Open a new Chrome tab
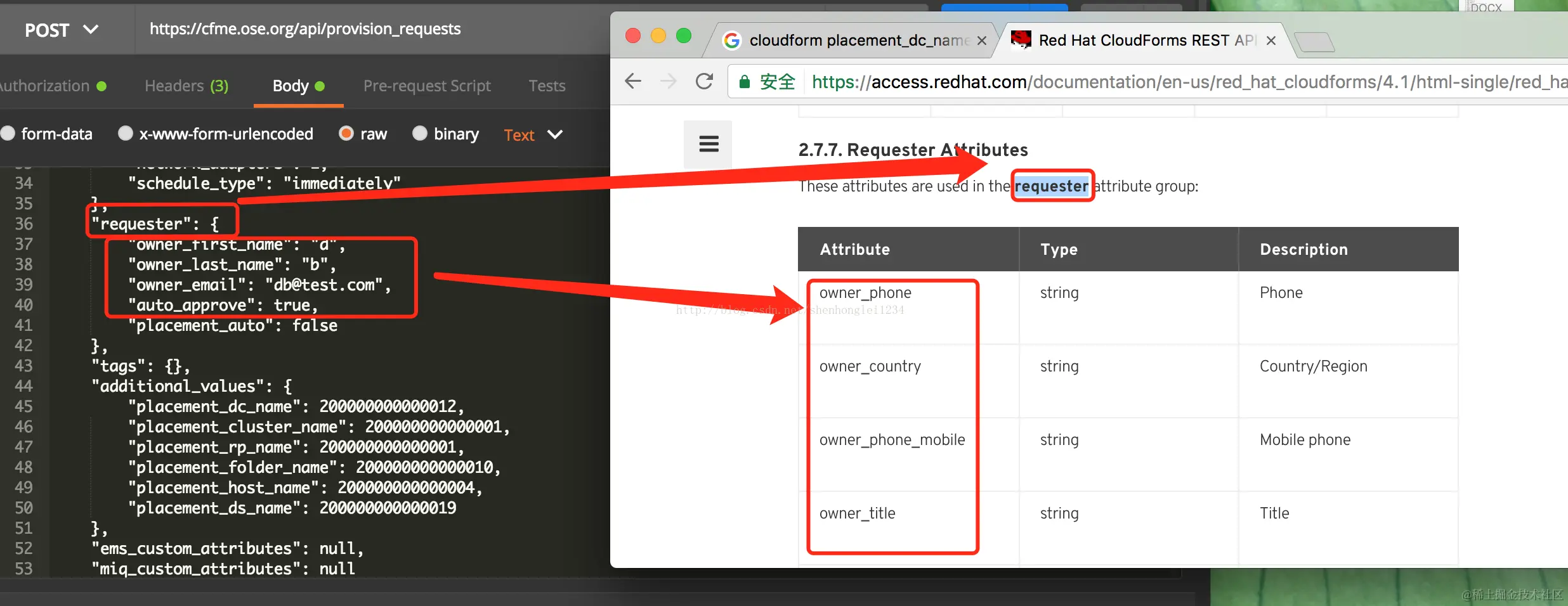Viewport: 1568px width, 606px height. pos(1316,42)
